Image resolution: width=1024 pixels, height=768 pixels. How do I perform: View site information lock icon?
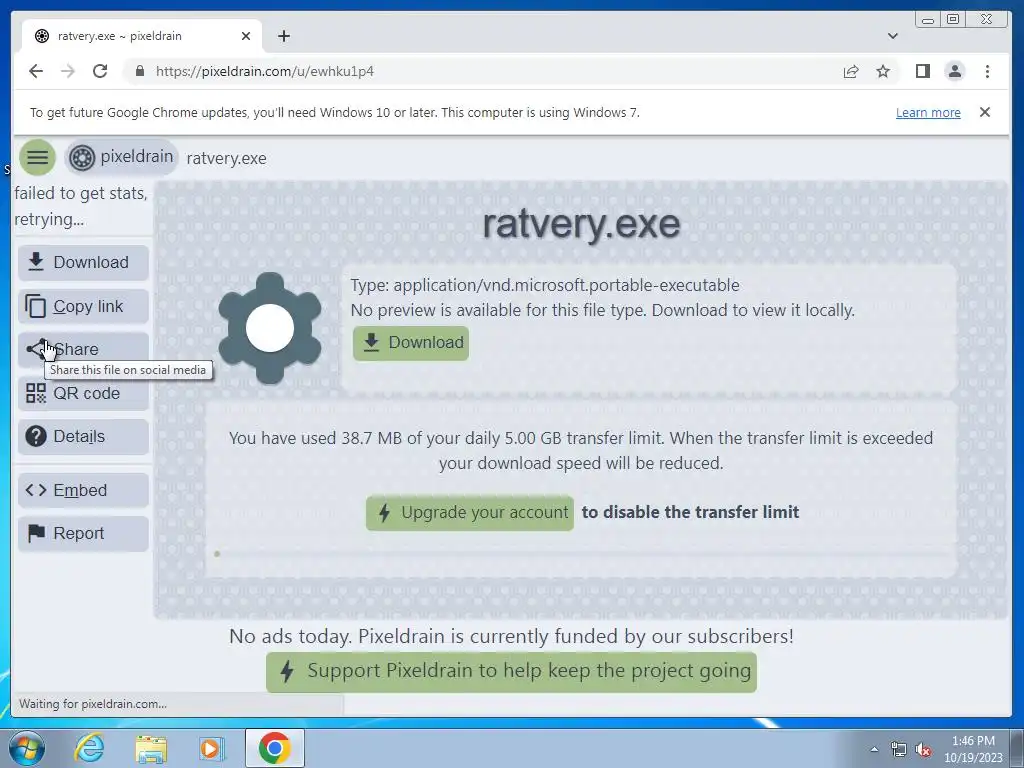[x=140, y=71]
